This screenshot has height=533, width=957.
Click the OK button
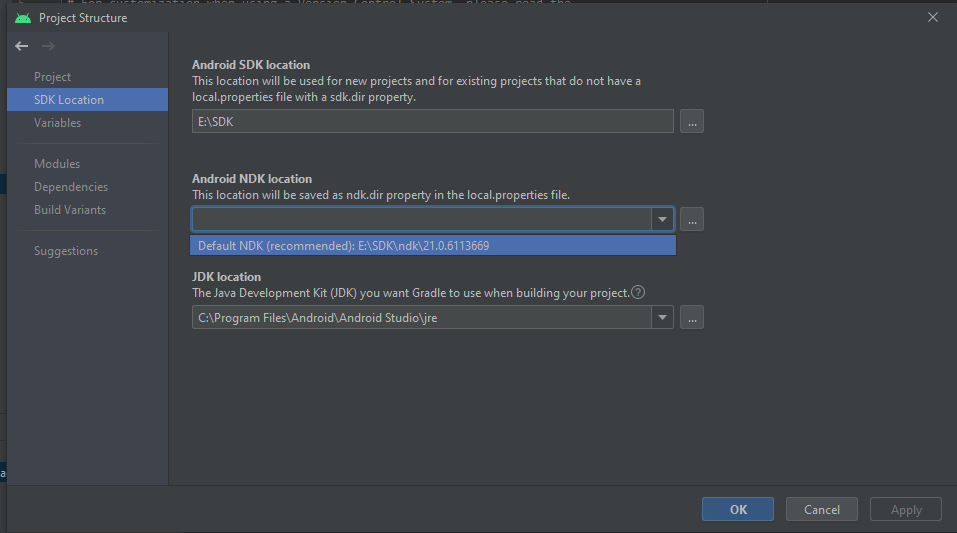coord(738,509)
